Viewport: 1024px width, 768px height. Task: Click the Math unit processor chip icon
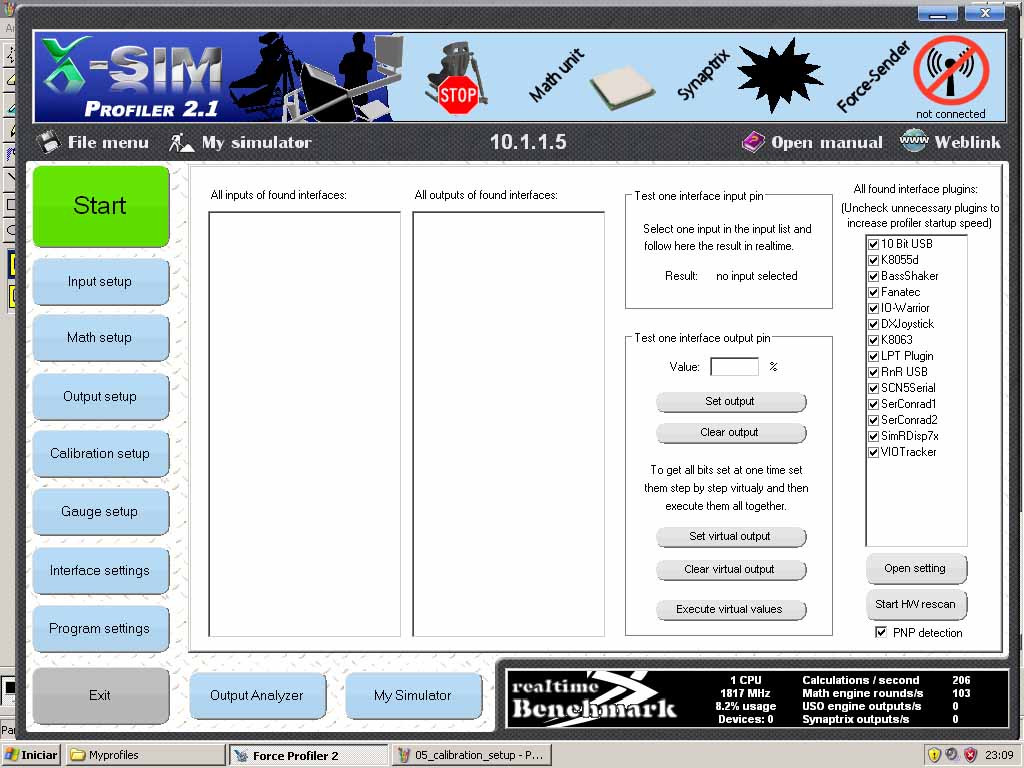pos(621,88)
